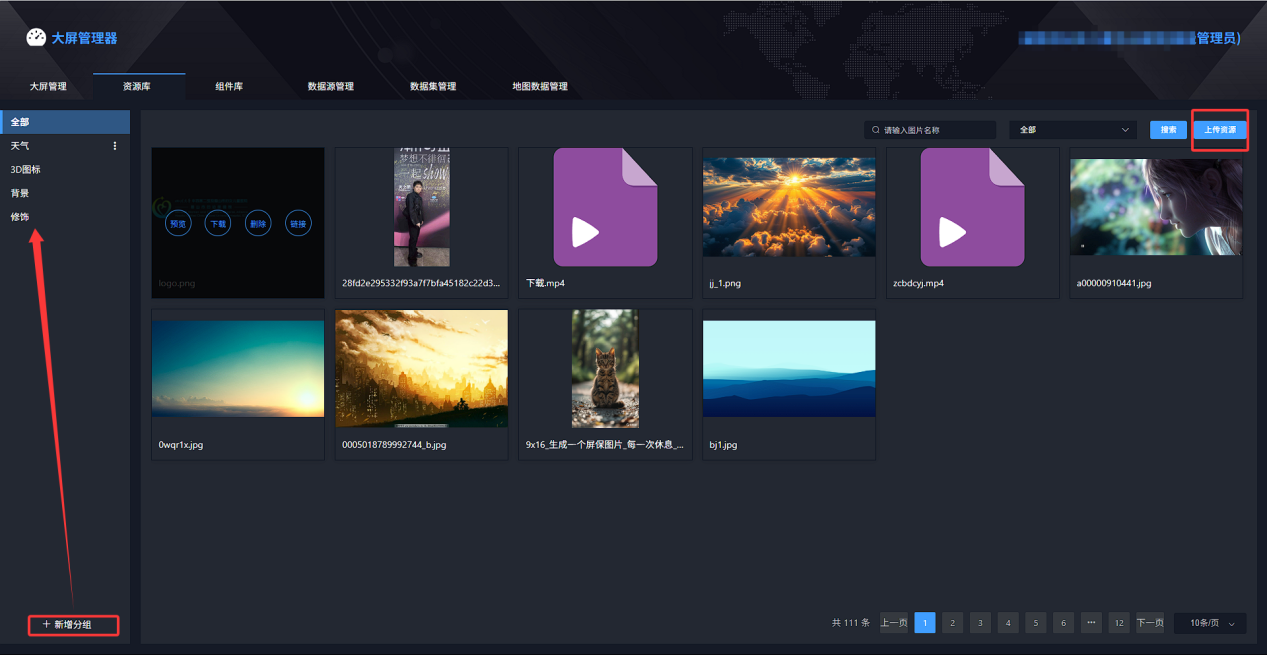Click the file name 0005018789992744_b.jpg
Screen dimensions: 1267x655
pos(394,445)
